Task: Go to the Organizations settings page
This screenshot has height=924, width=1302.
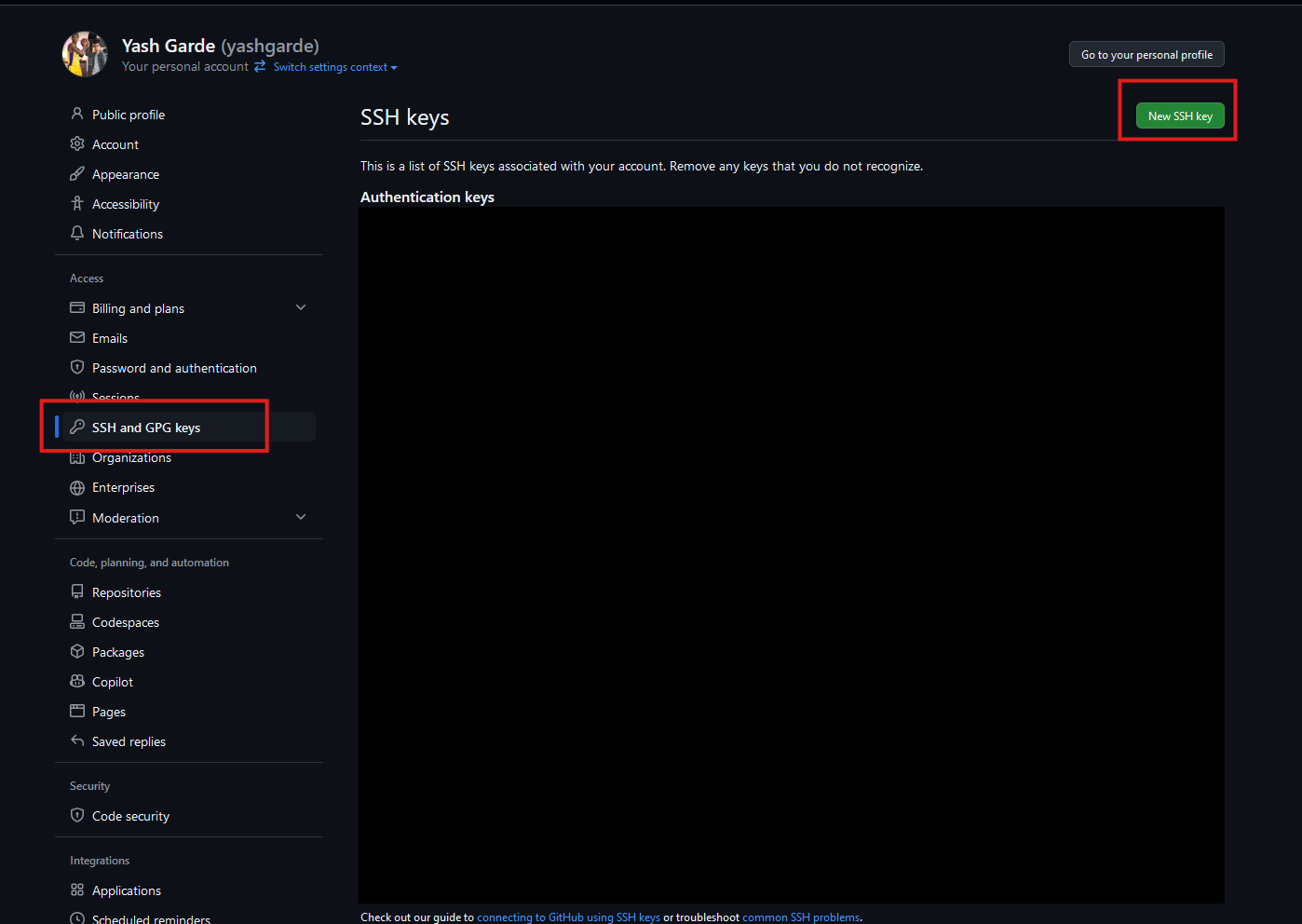Action: [x=132, y=457]
